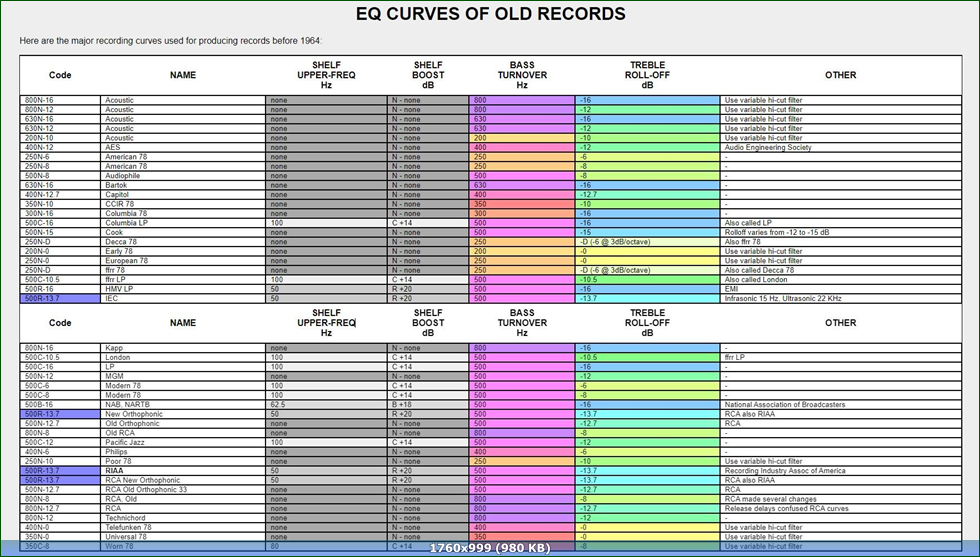Click the "Pacific Jazz" name cell

pos(182,442)
